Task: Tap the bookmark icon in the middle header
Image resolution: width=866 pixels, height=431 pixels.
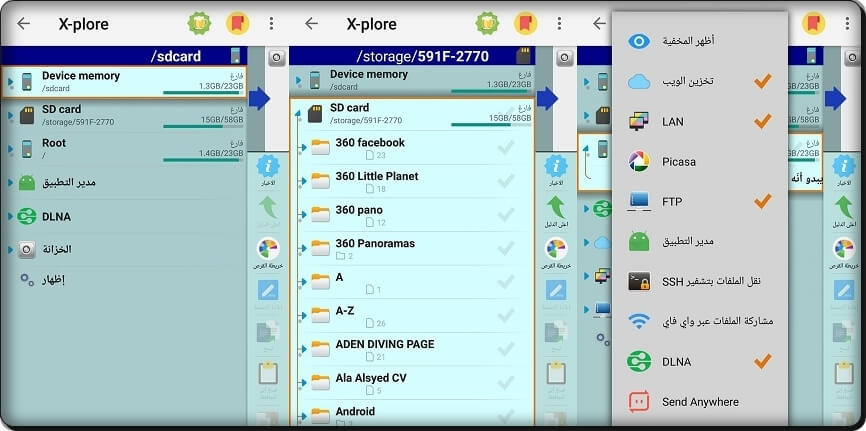Action: coord(526,23)
